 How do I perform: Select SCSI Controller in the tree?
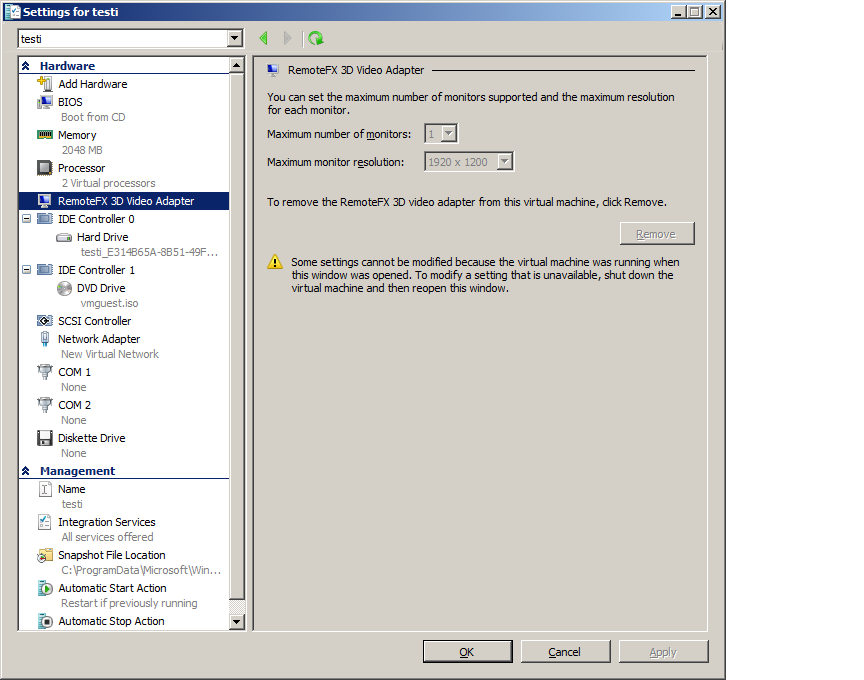94,321
